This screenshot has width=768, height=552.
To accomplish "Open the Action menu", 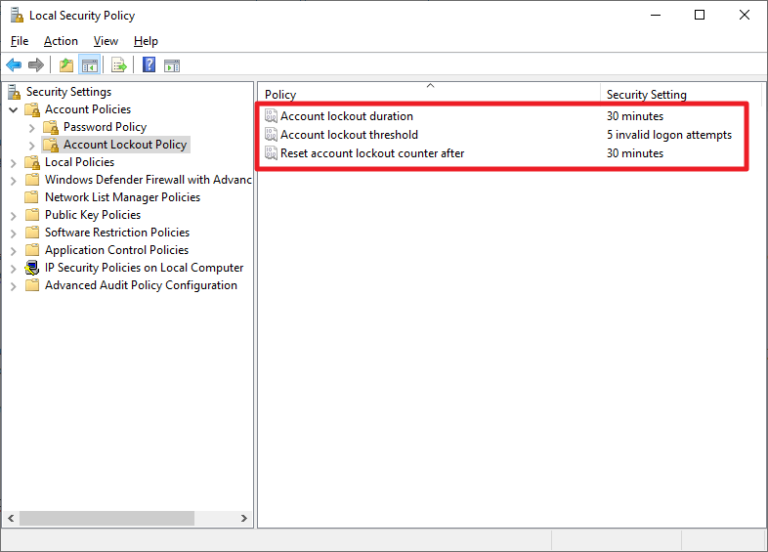I will click(61, 41).
